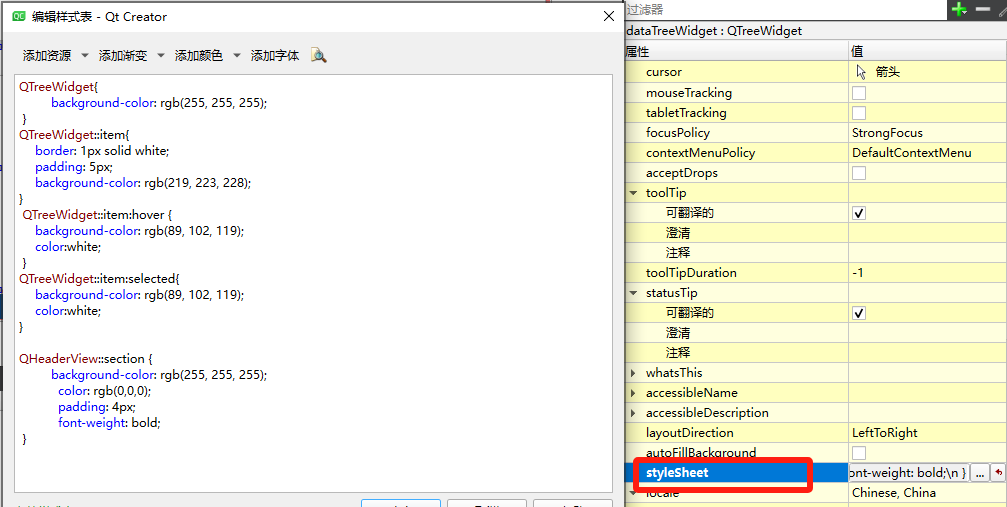Click the DefaultContextMenu value

(911, 153)
